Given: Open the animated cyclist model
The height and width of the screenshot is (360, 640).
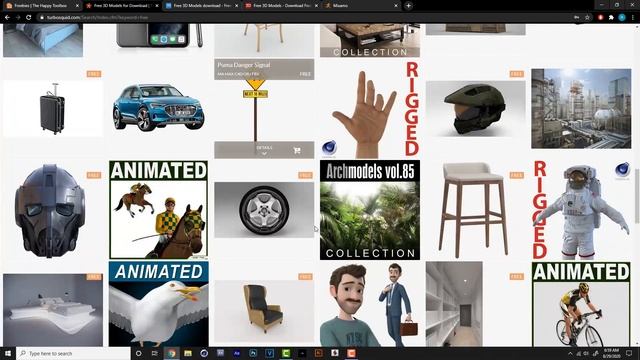Looking at the screenshot, I should point(581,304).
